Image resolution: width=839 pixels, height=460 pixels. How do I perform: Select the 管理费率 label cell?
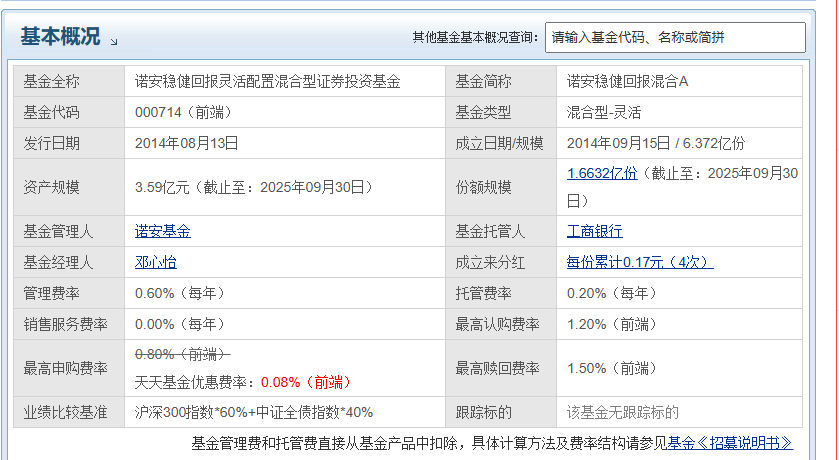(69, 294)
